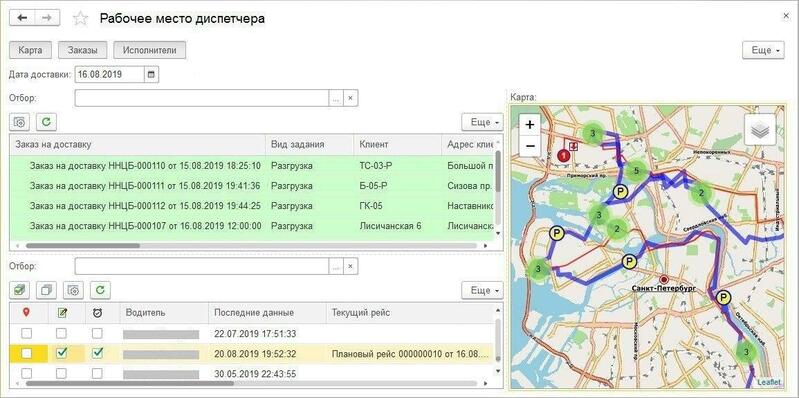
Task: Navigate back with the left arrow button
Action: click(x=22, y=18)
